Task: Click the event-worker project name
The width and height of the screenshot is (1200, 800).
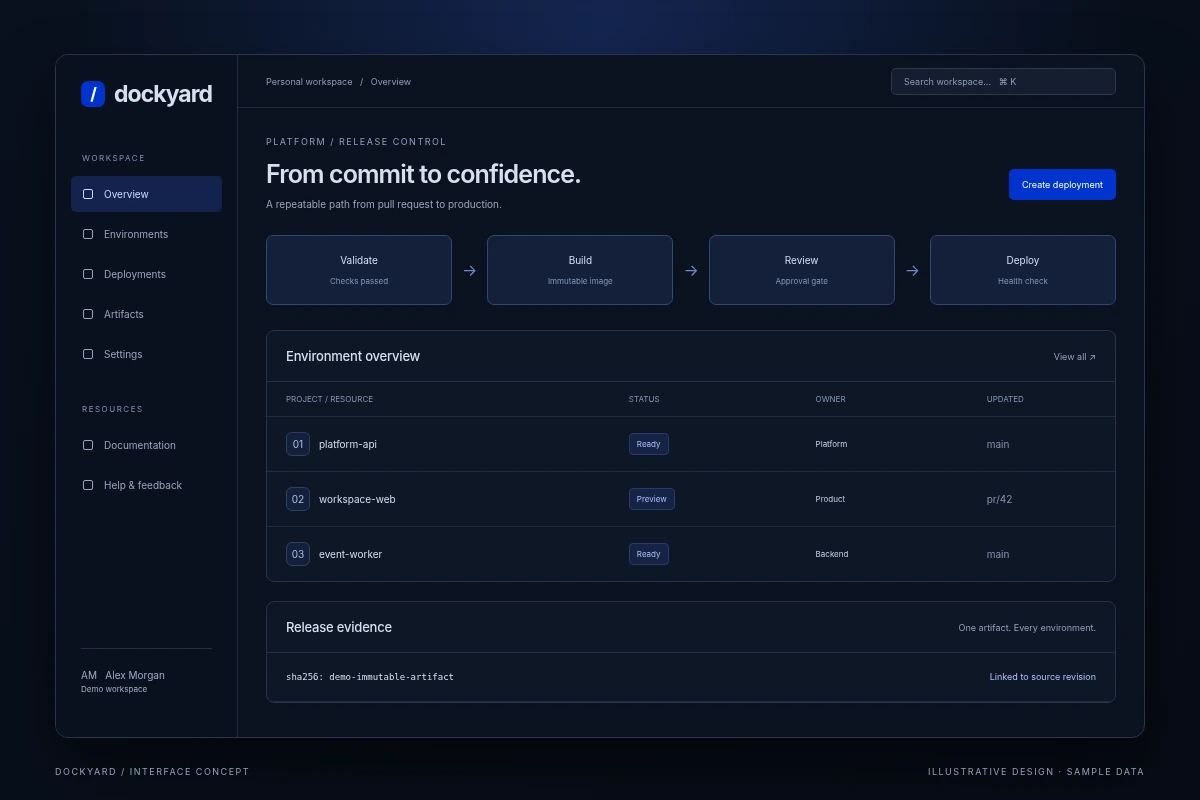Action: coord(350,554)
